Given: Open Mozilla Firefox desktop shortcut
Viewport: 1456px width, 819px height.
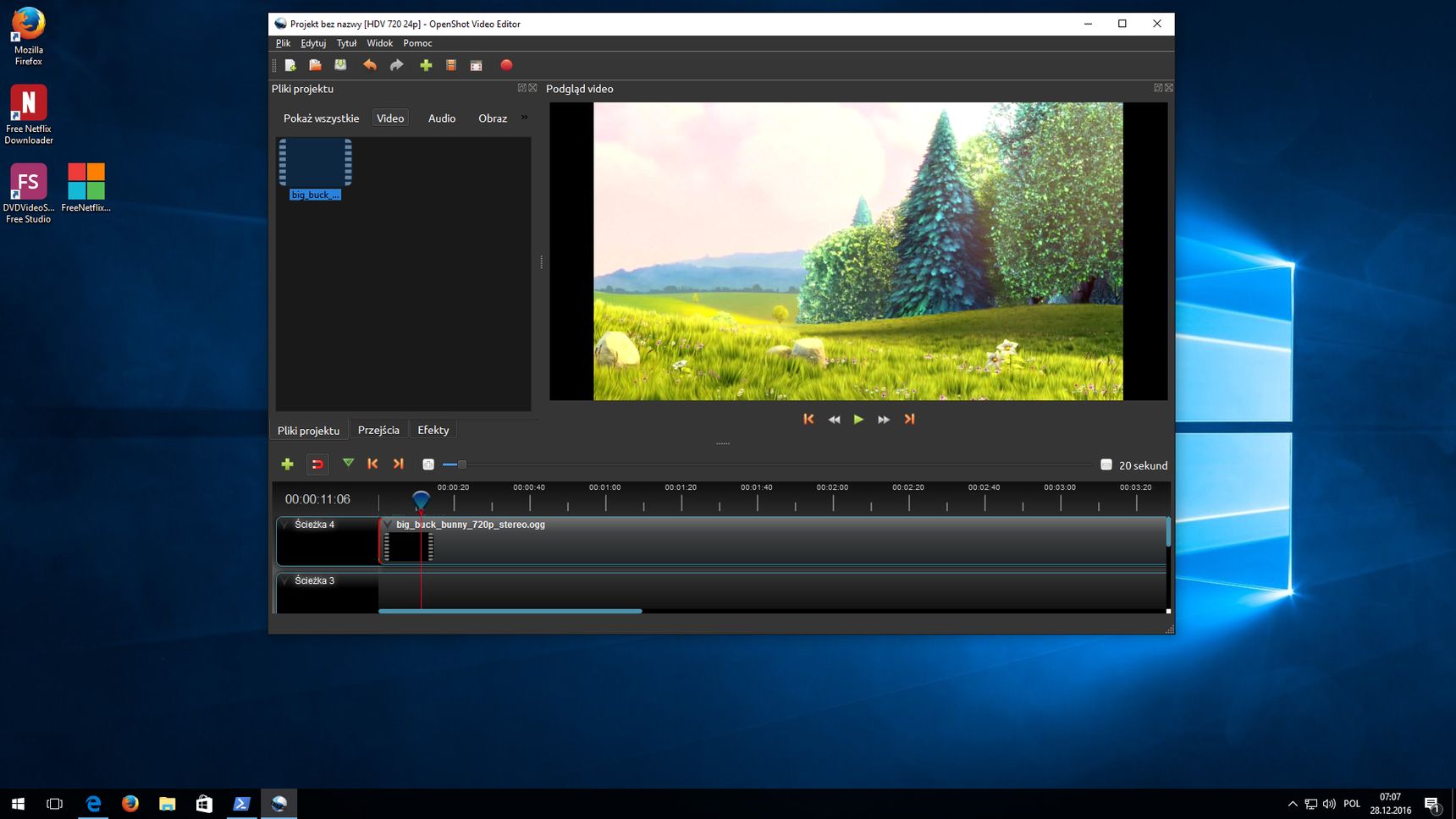Looking at the screenshot, I should click(28, 36).
